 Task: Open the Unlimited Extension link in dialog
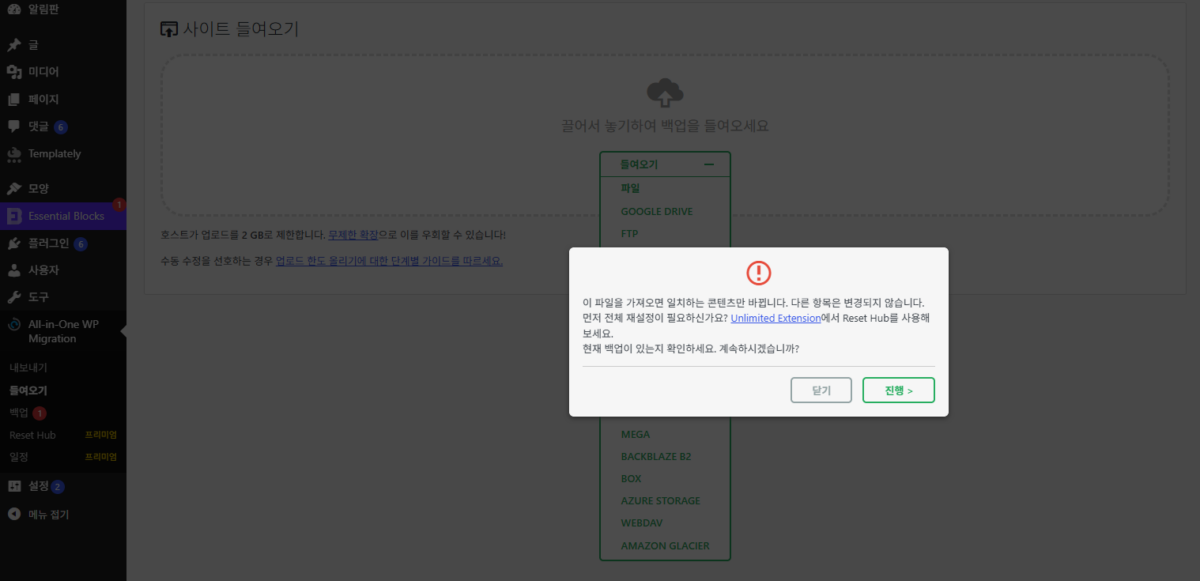click(x=775, y=317)
